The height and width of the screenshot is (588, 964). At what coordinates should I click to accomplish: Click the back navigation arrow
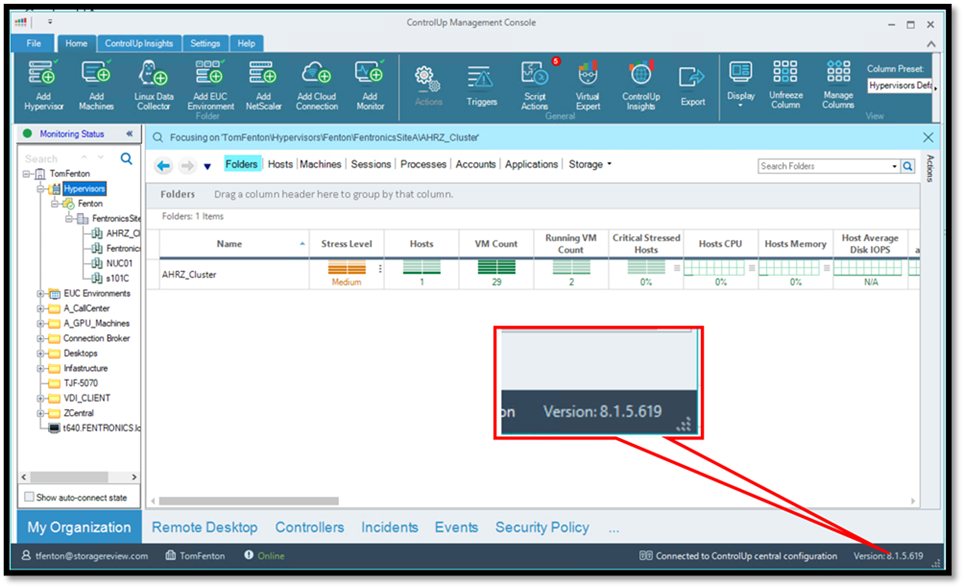(x=164, y=165)
